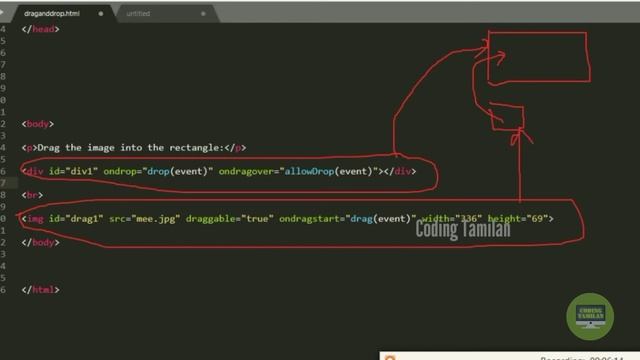The width and height of the screenshot is (640, 360).
Task: Close the draganddrop.html tab using its dot
Action: 101,13
